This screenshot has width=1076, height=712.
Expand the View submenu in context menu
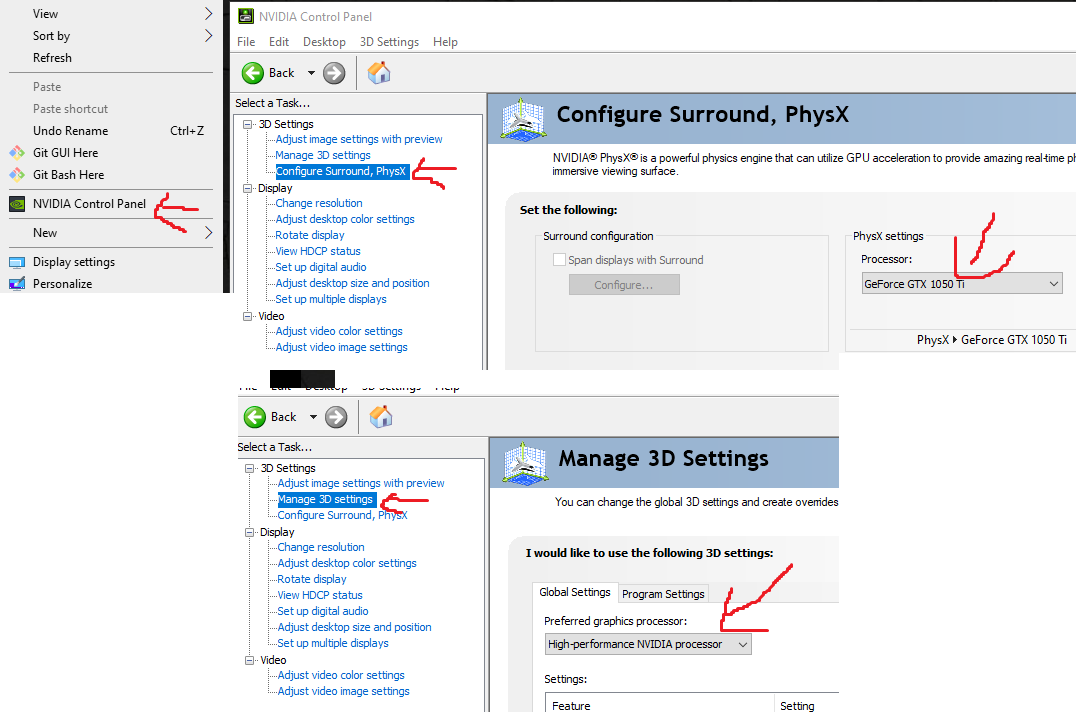coord(208,14)
